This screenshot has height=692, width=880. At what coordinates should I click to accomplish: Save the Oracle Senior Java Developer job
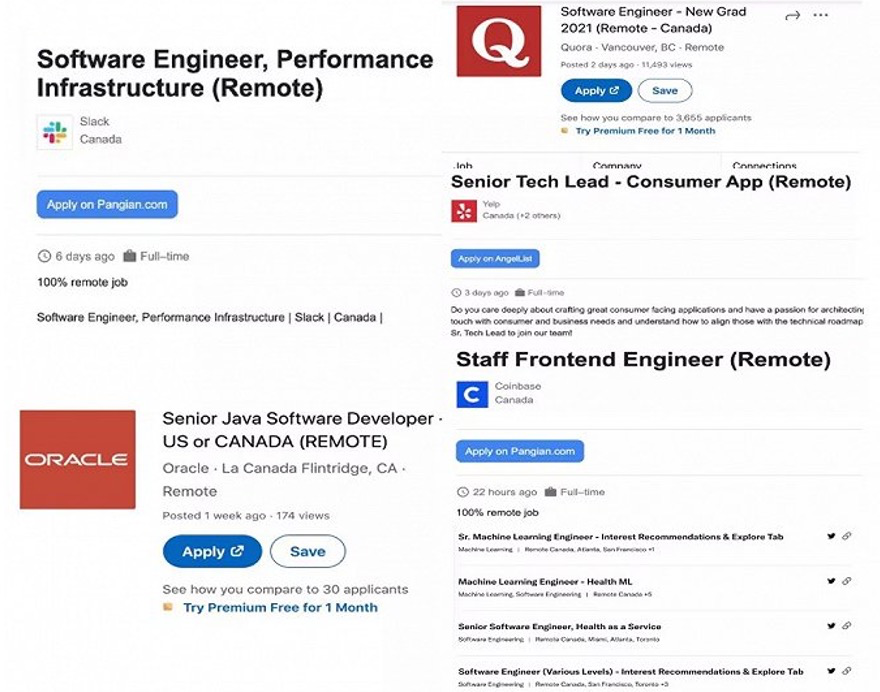[x=307, y=551]
